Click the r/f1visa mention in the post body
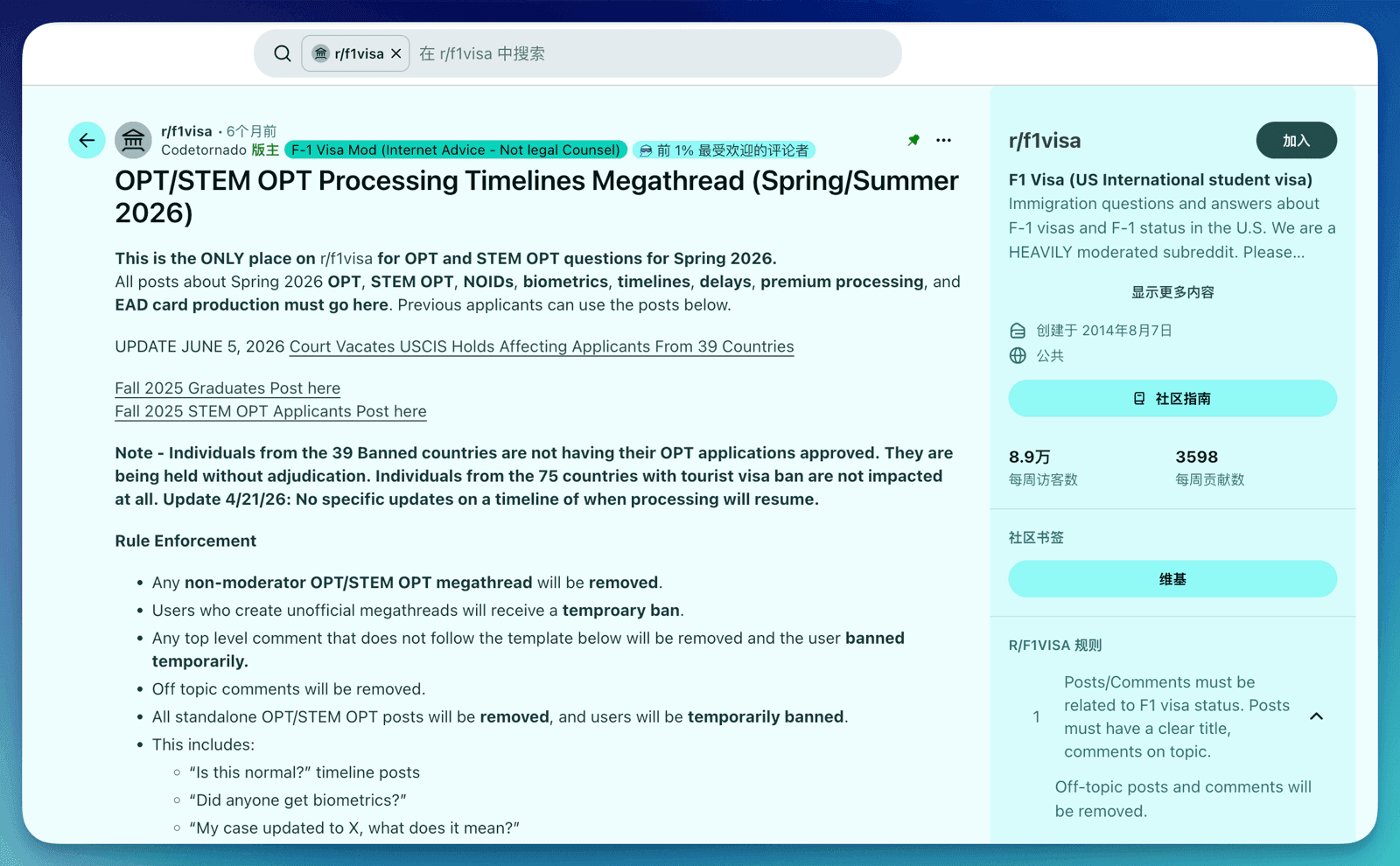This screenshot has width=1400, height=866. [x=346, y=259]
